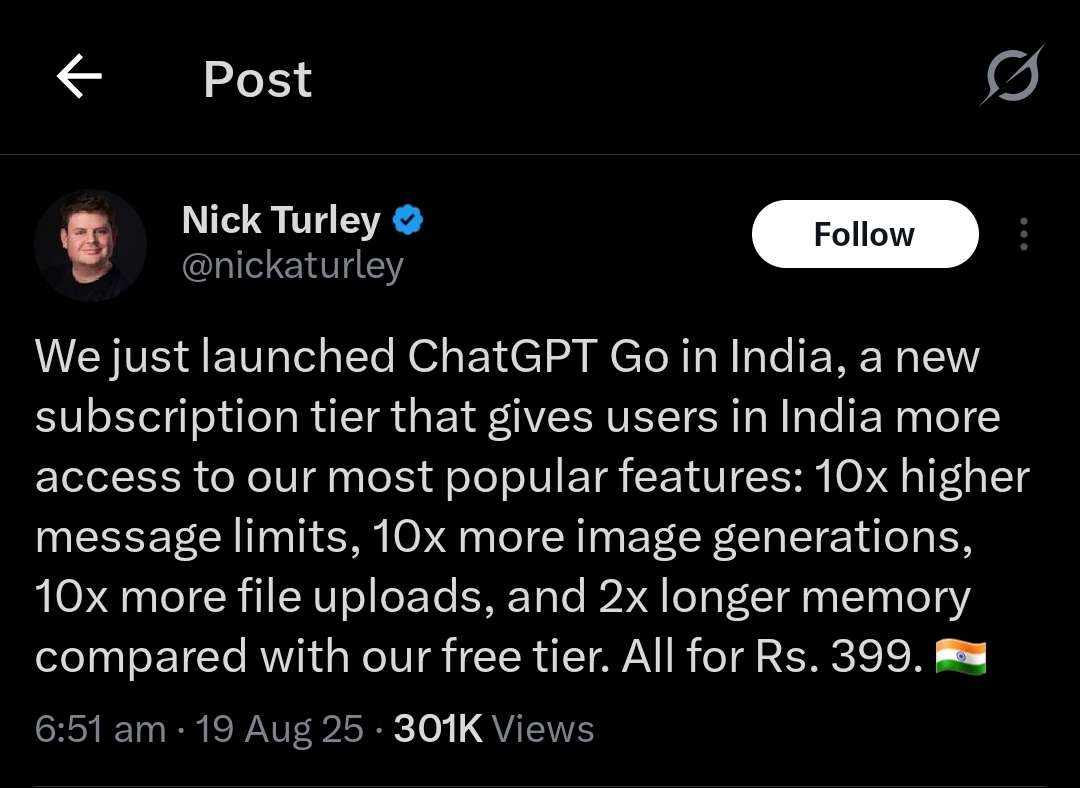Tap the blue verified badge
This screenshot has height=788, width=1080.
(407, 220)
